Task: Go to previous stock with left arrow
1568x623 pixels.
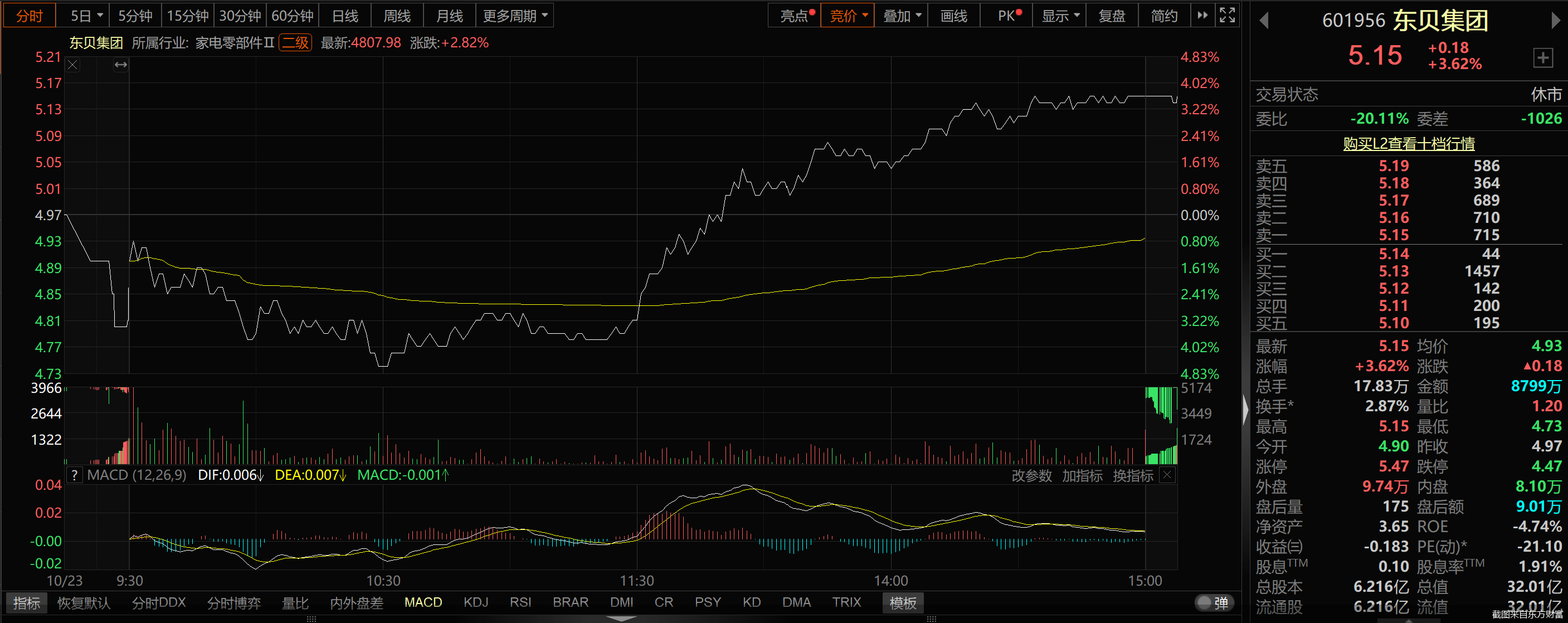Action: click(x=1264, y=21)
